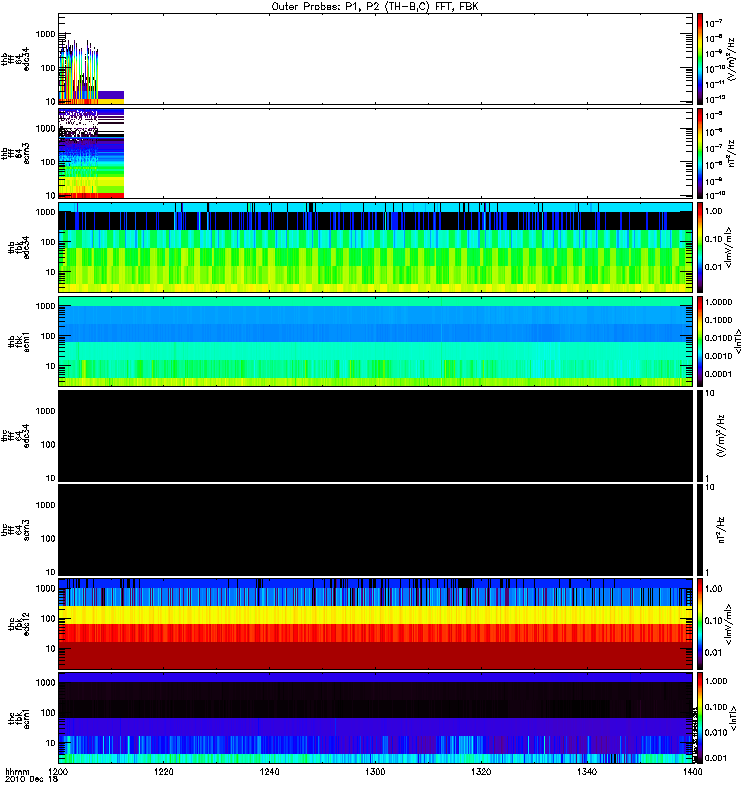
Task: Click the color bar of thb fbk scm1 panel
Action: [700, 341]
